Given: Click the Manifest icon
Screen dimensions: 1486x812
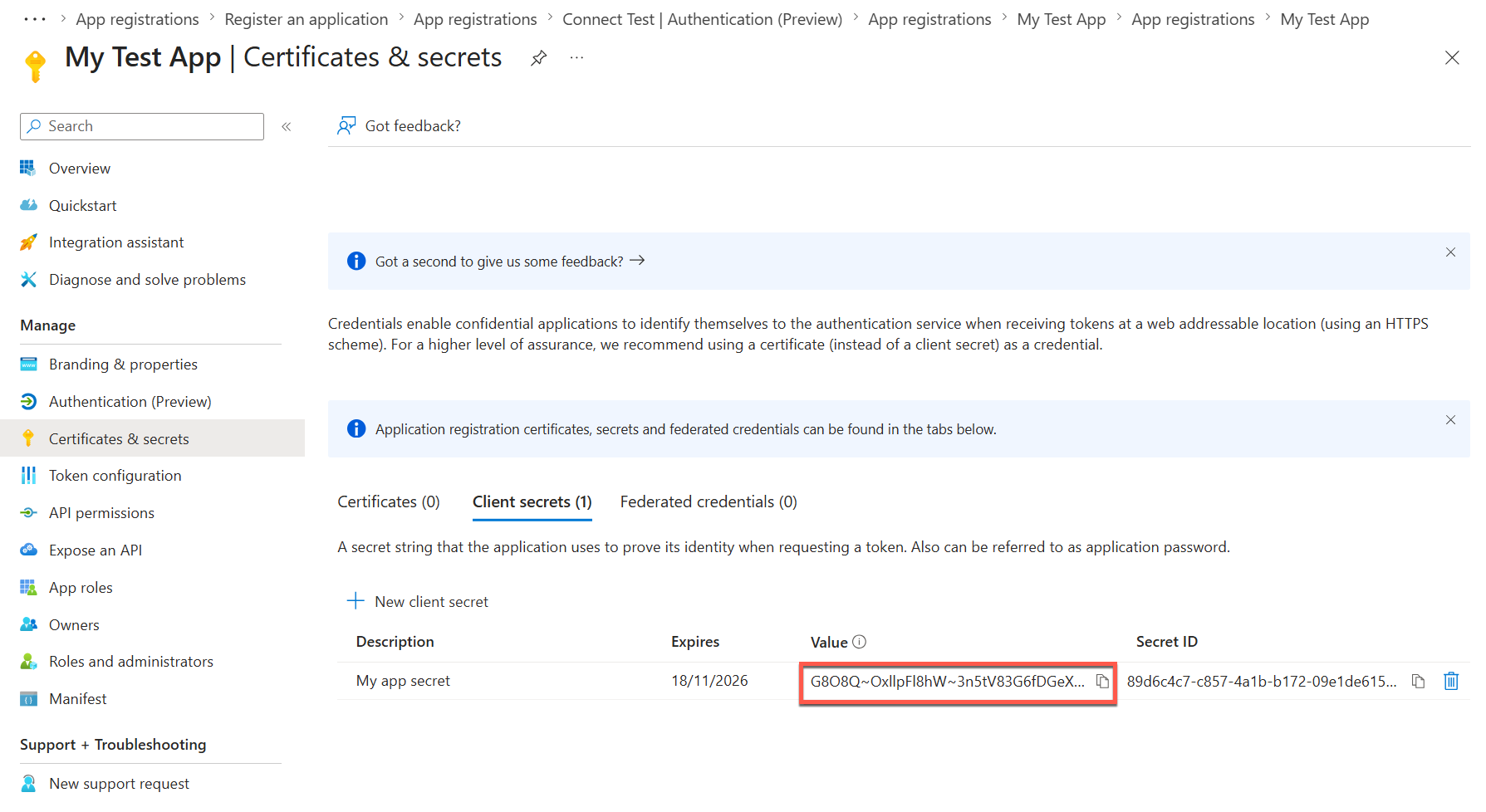Looking at the screenshot, I should (x=28, y=699).
